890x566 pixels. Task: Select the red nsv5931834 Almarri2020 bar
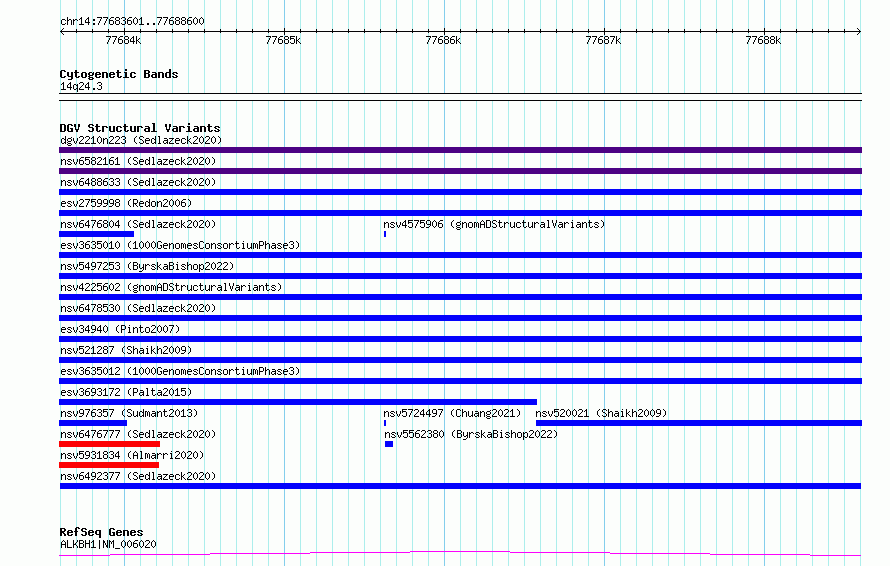[x=109, y=465]
